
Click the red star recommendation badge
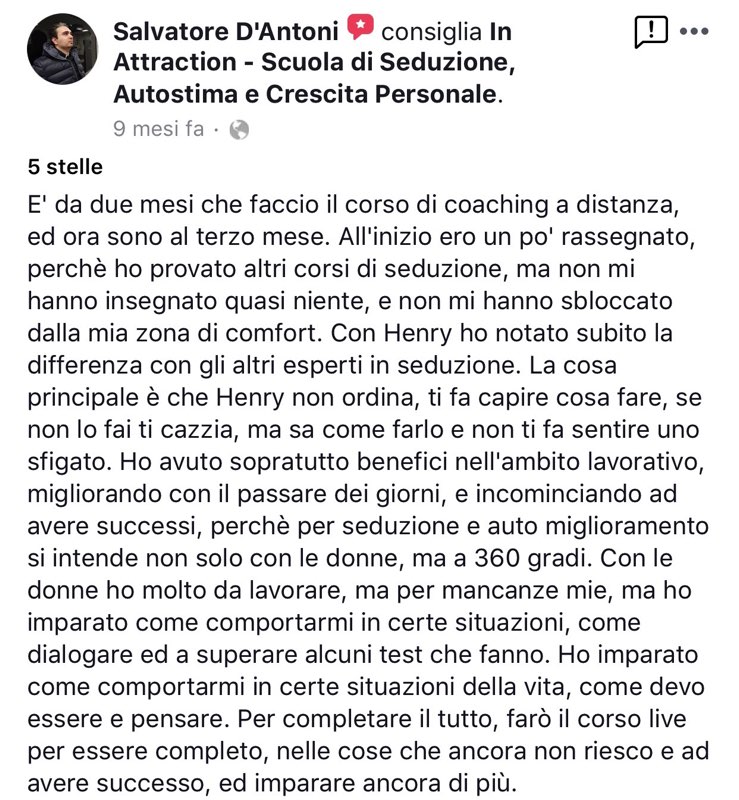click(x=360, y=27)
